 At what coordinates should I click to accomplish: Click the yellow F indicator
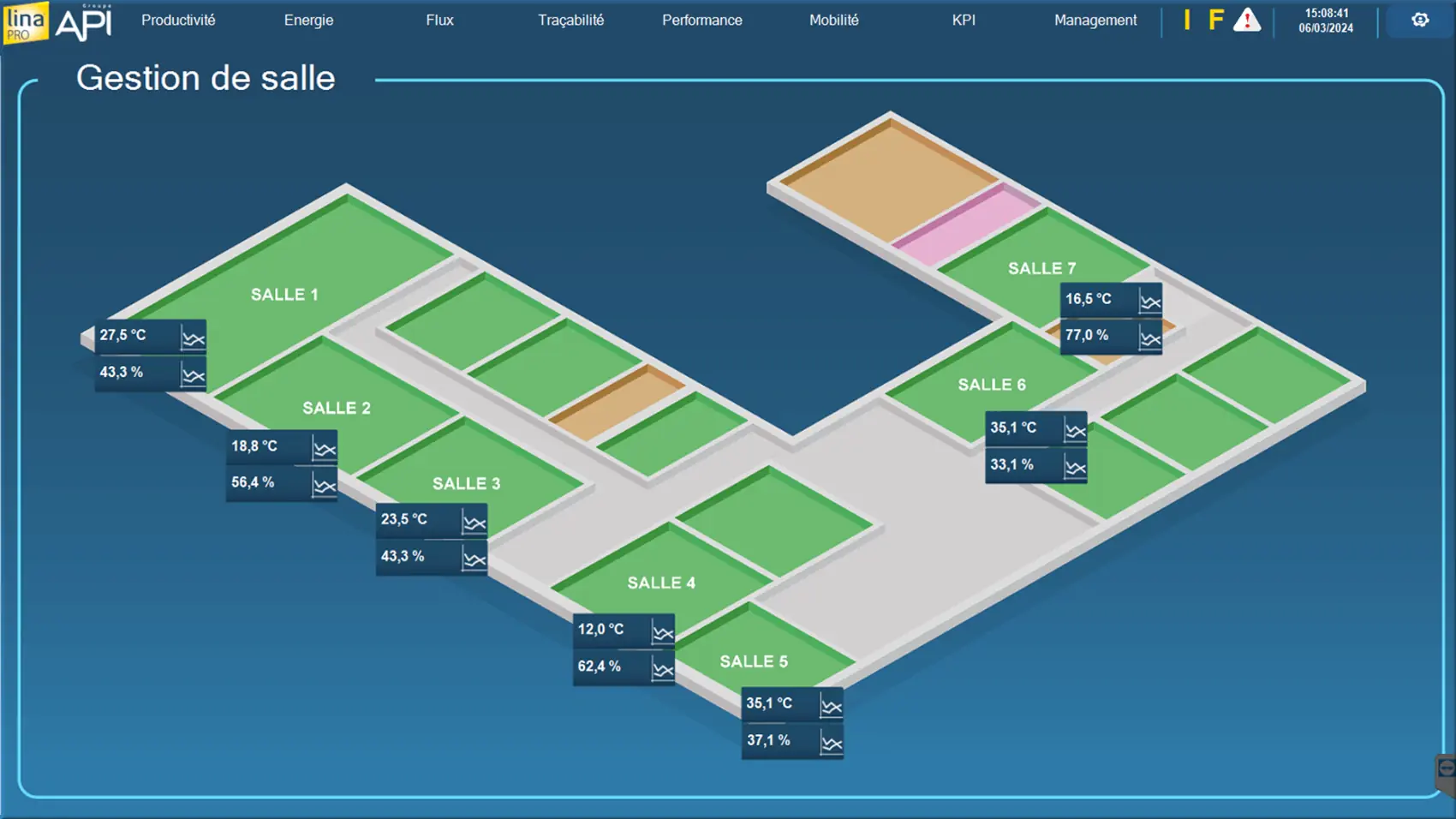pos(1215,20)
